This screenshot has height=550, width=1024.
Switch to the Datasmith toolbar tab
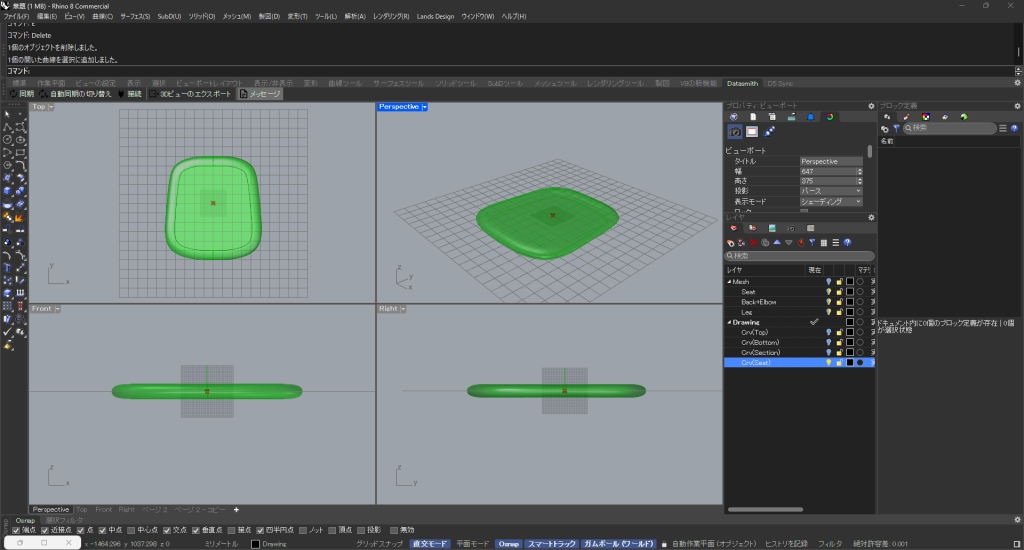coord(745,82)
